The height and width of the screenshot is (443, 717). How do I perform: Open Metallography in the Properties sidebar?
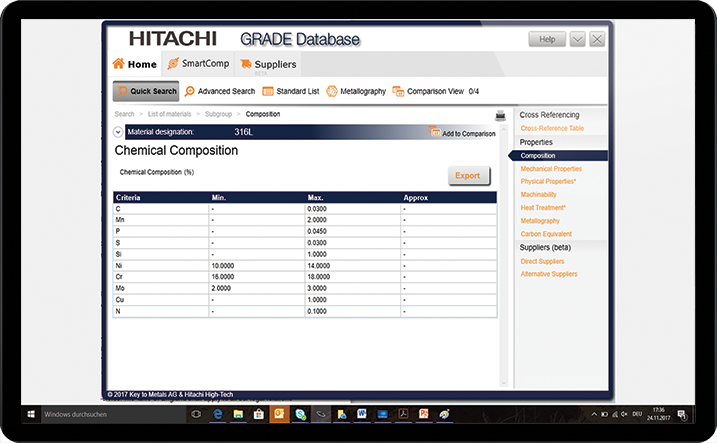coord(540,221)
